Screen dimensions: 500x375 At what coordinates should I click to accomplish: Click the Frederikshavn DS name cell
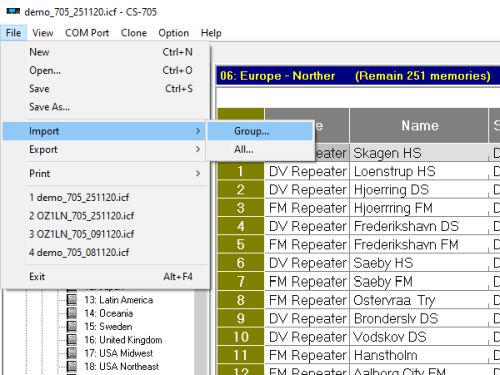point(419,226)
